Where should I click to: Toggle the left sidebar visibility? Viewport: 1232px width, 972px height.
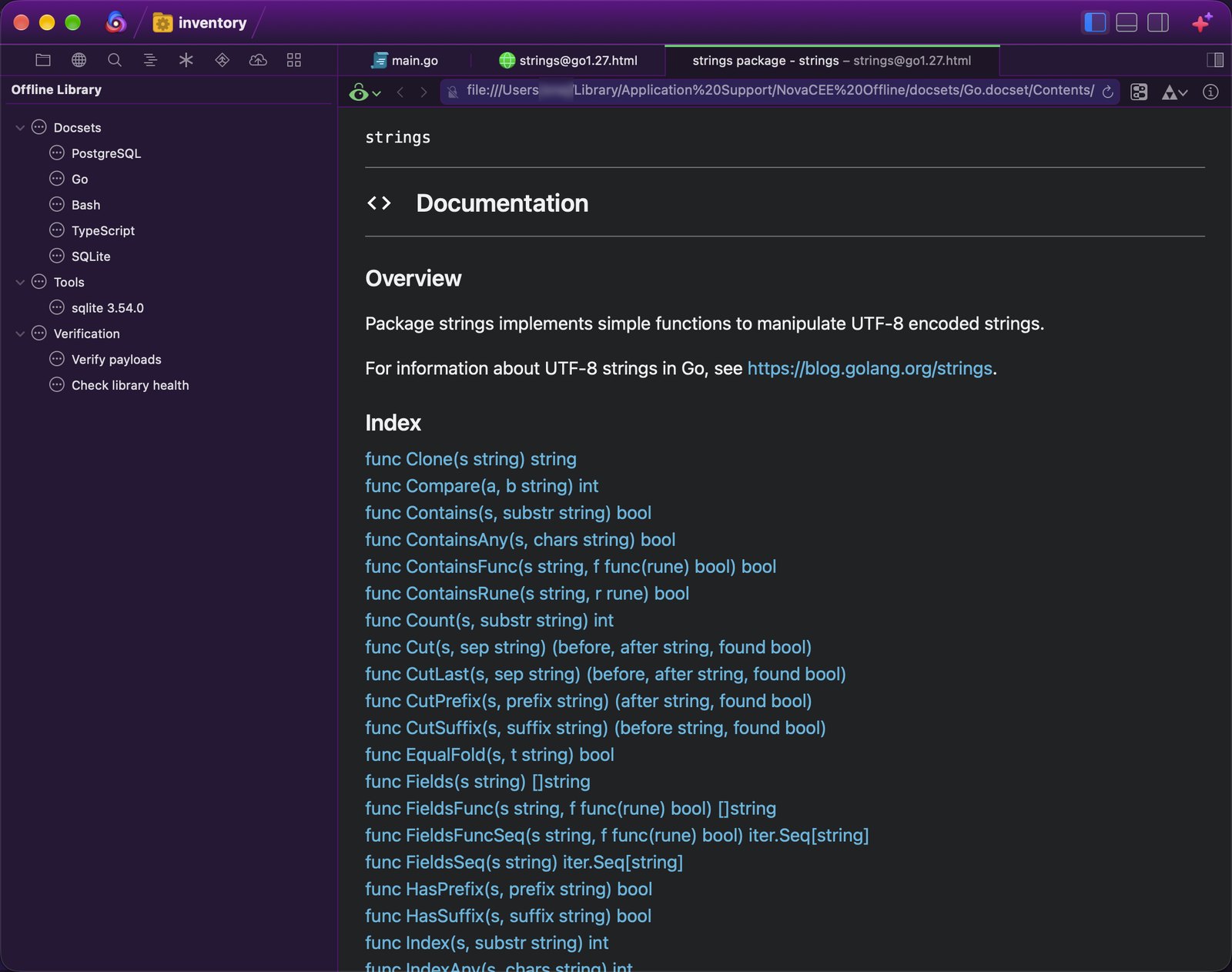coord(1095,22)
